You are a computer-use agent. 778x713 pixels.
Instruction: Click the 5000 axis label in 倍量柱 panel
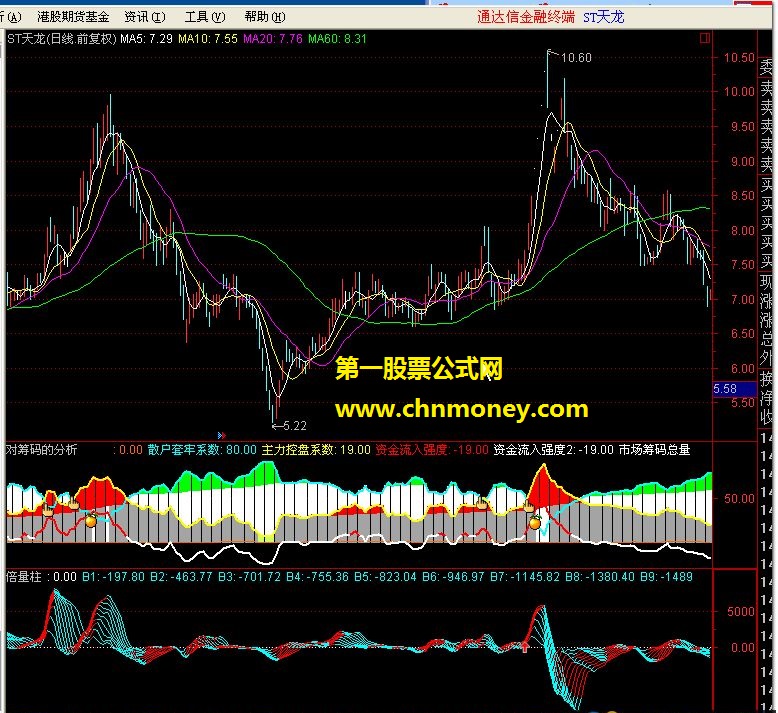click(741, 612)
